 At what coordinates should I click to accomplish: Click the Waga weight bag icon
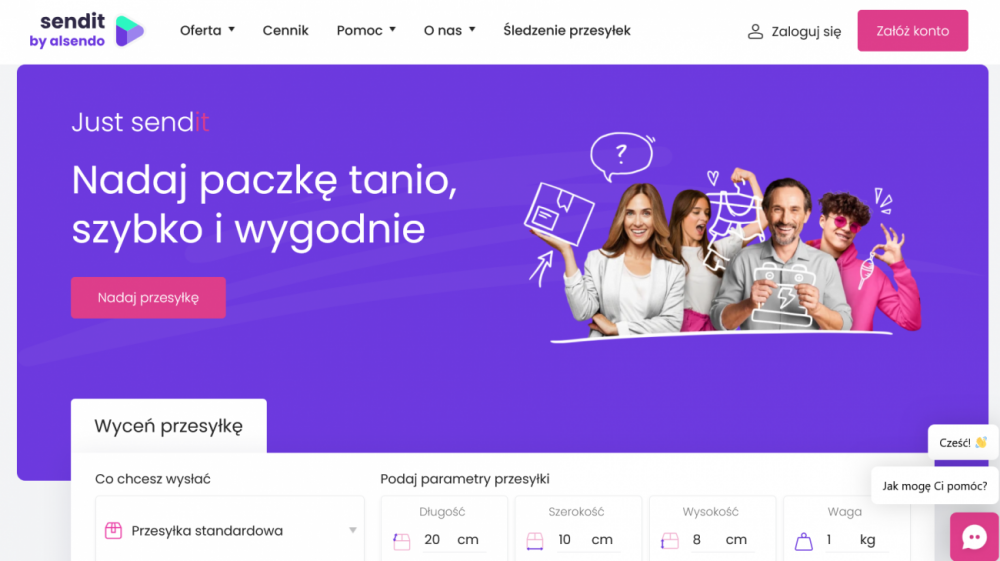(804, 541)
